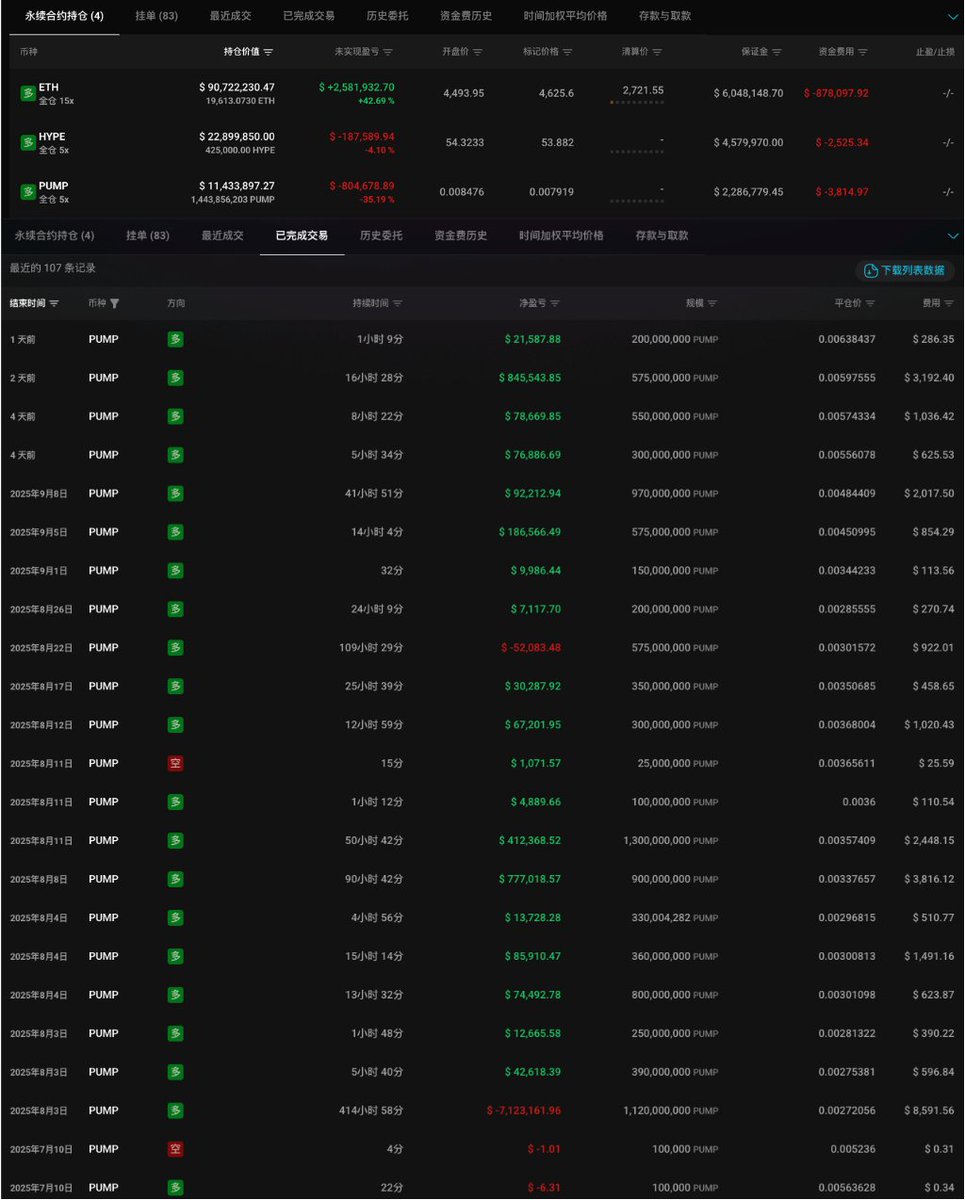Click close price 0.00638437 cell
Viewport: 965px width, 1200px height.
coord(846,339)
